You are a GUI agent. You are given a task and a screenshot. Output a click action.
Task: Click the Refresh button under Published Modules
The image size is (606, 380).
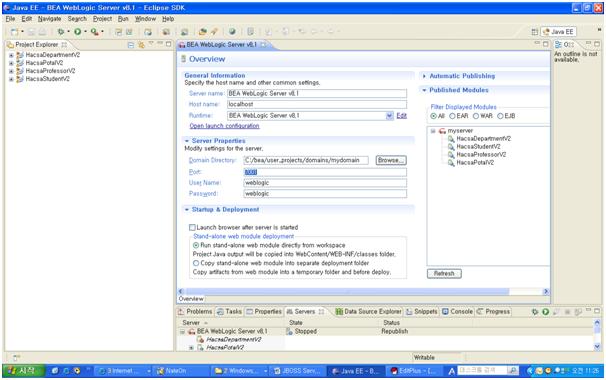pyautogui.click(x=444, y=273)
